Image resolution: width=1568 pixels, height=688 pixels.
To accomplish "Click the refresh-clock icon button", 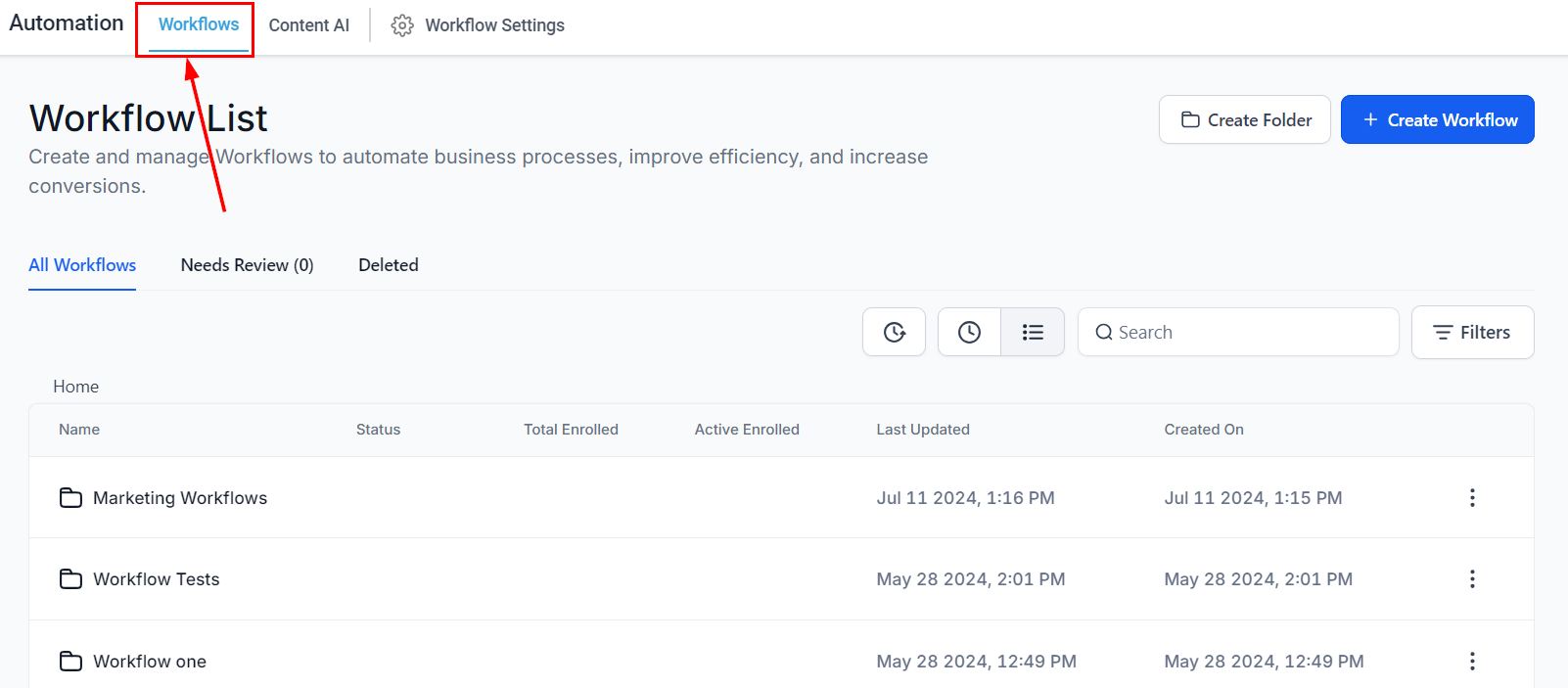I will coord(894,333).
